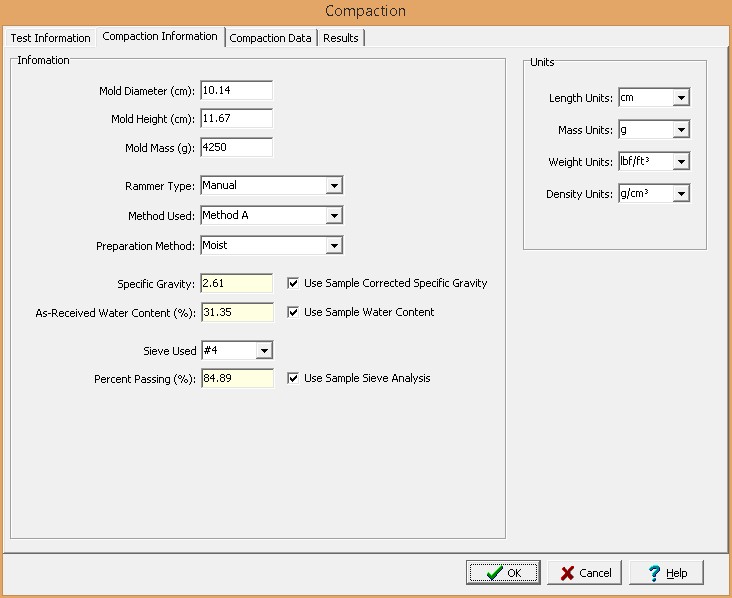The height and width of the screenshot is (598, 732).
Task: Go to the Results tab
Action: pyautogui.click(x=341, y=38)
